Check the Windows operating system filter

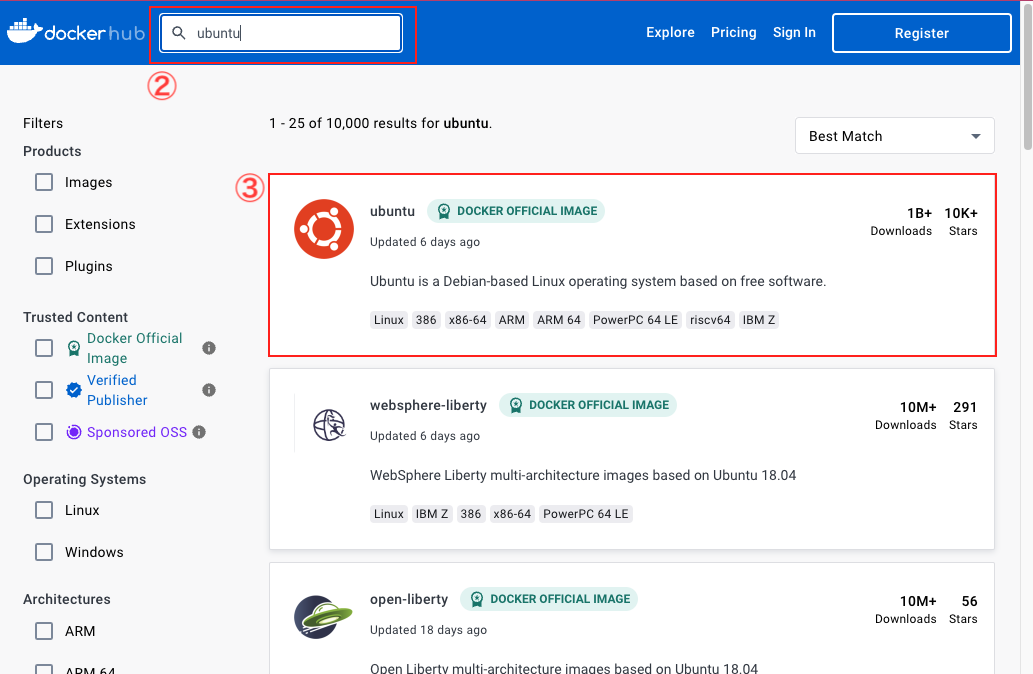click(x=44, y=552)
